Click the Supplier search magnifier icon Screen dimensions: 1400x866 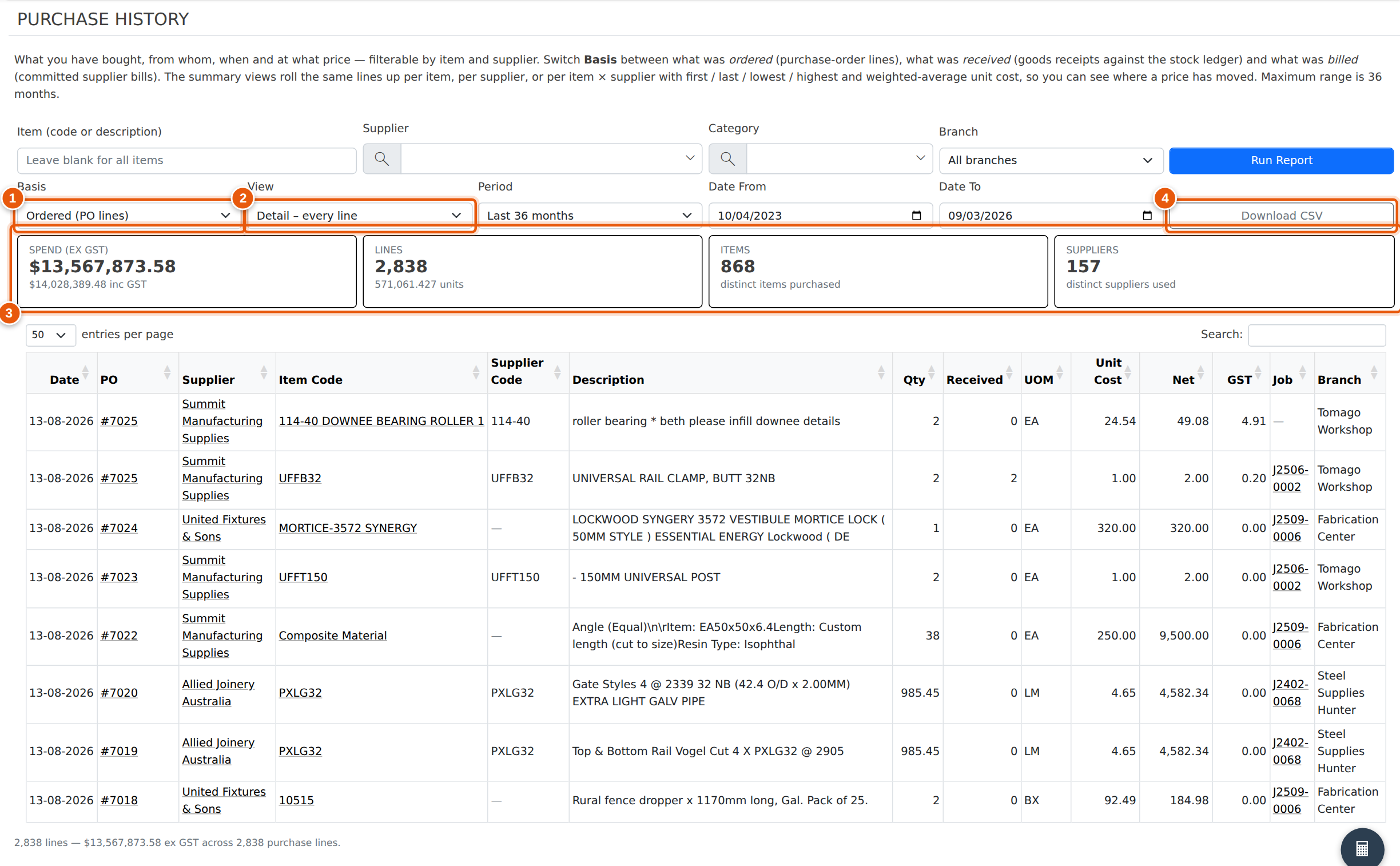(382, 159)
